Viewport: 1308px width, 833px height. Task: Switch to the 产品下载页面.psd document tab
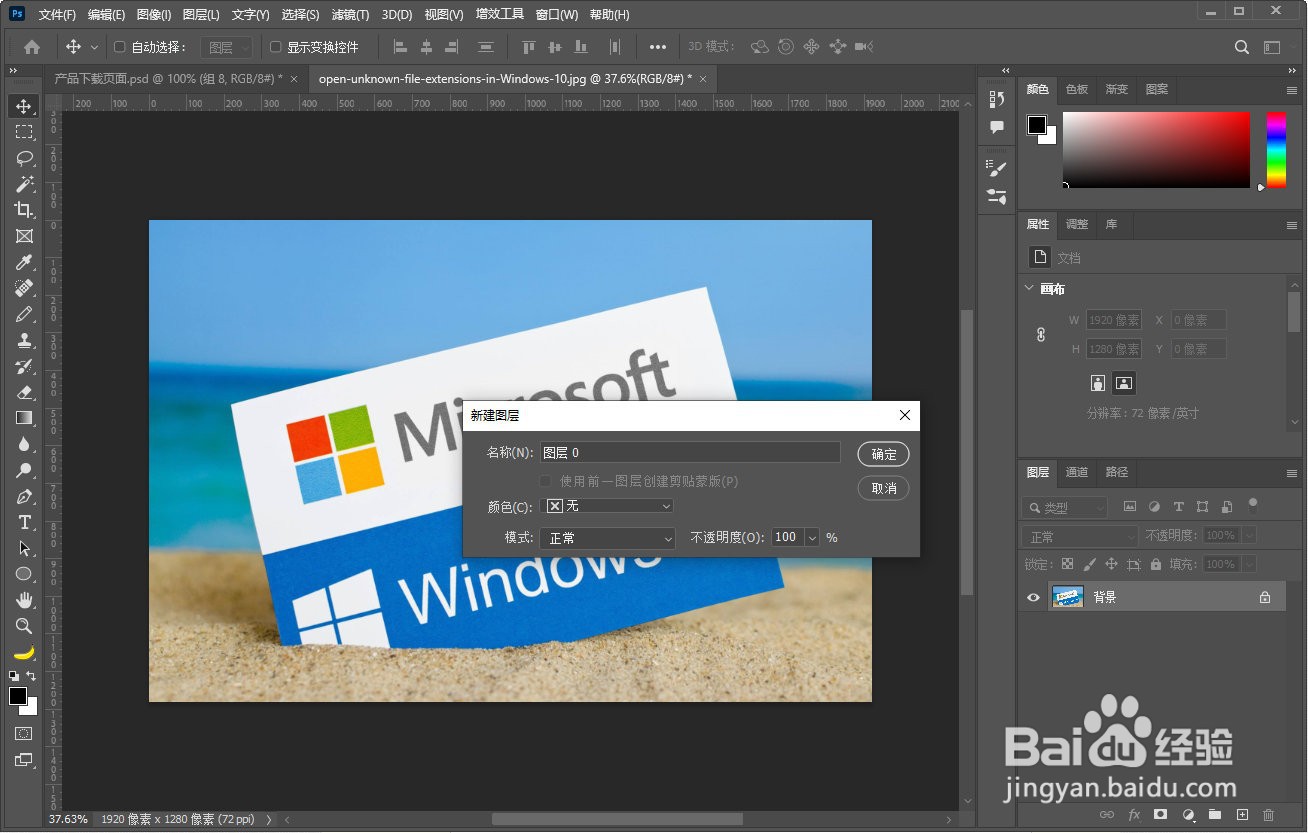coord(168,78)
